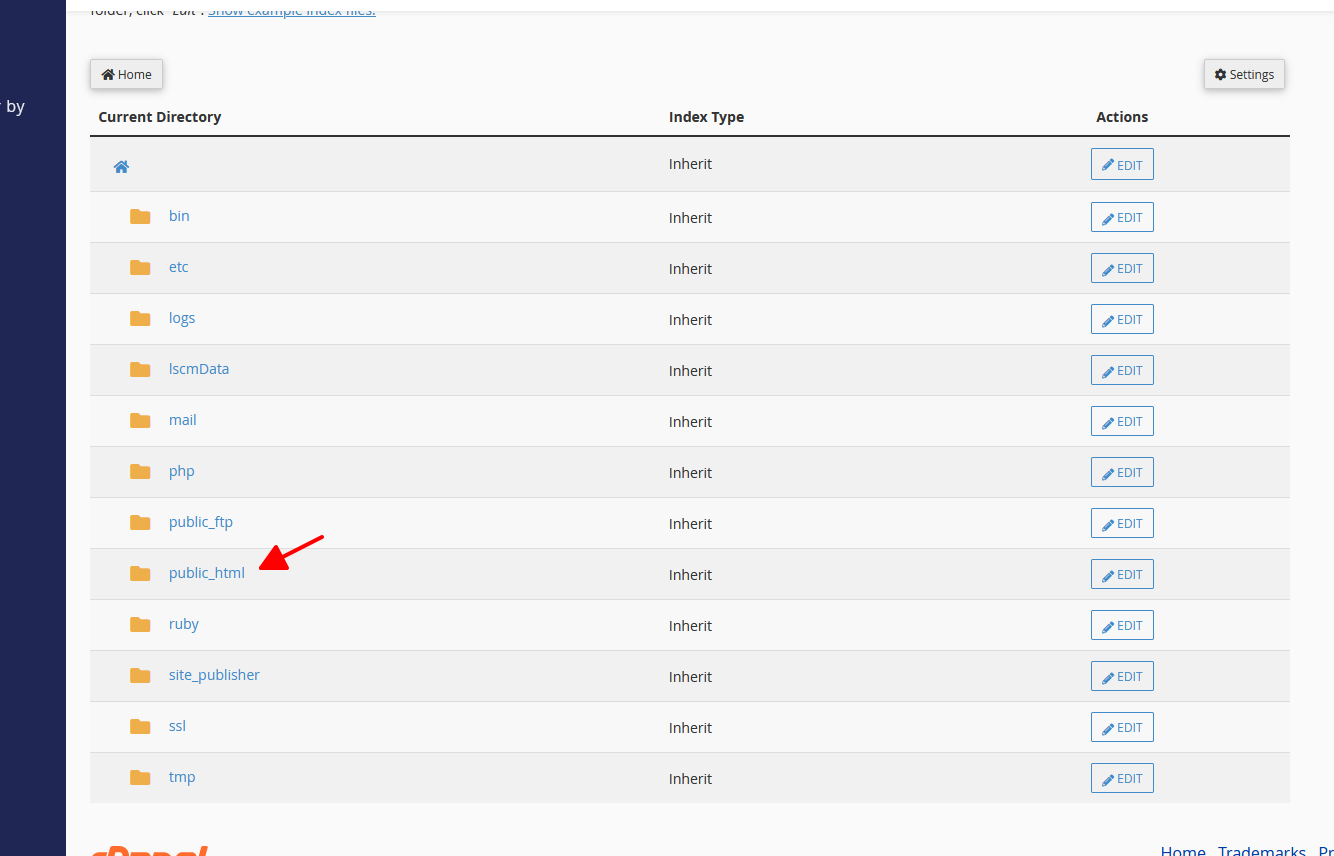Click Show example index files link

[292, 11]
